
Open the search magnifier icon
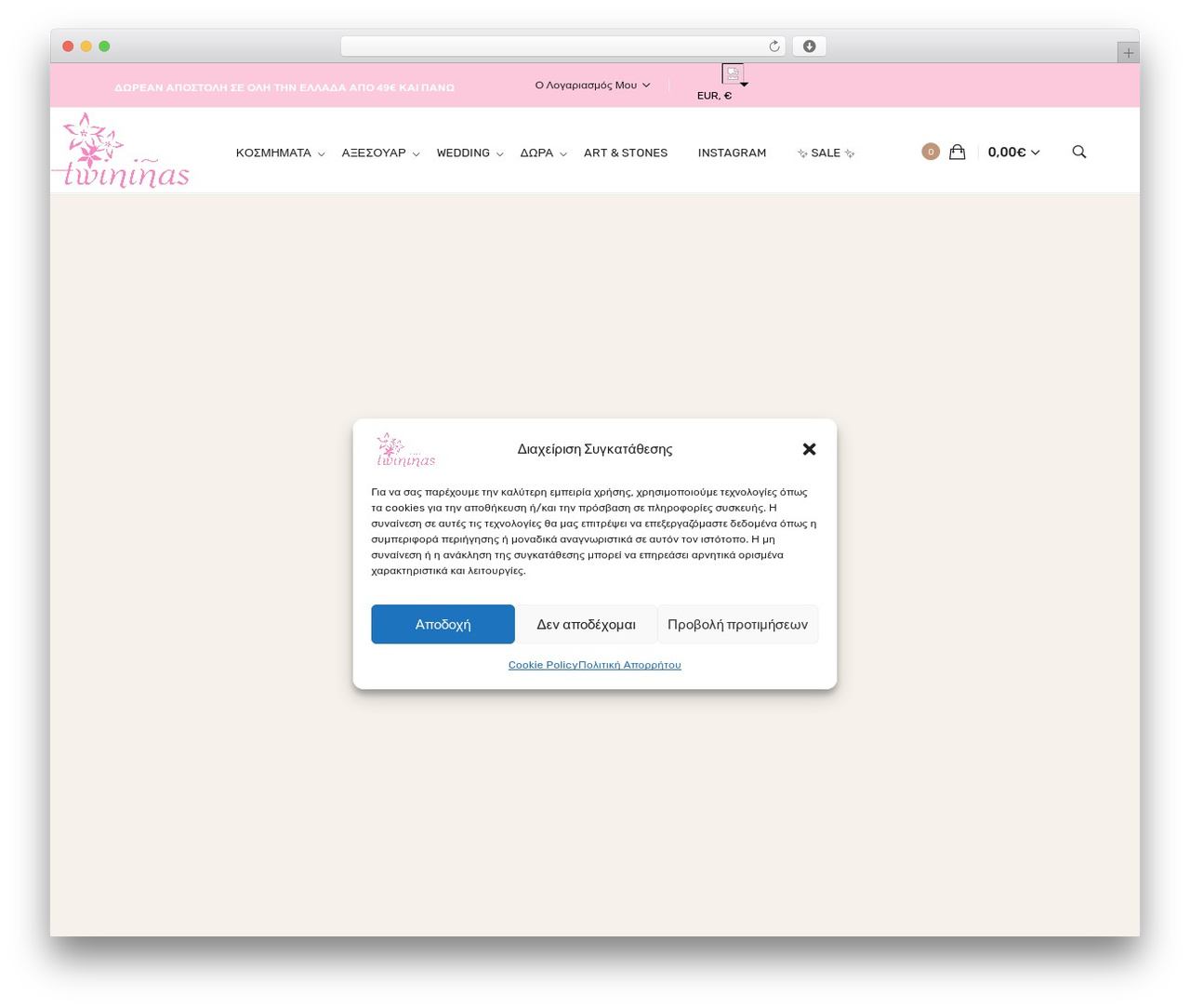pos(1078,152)
